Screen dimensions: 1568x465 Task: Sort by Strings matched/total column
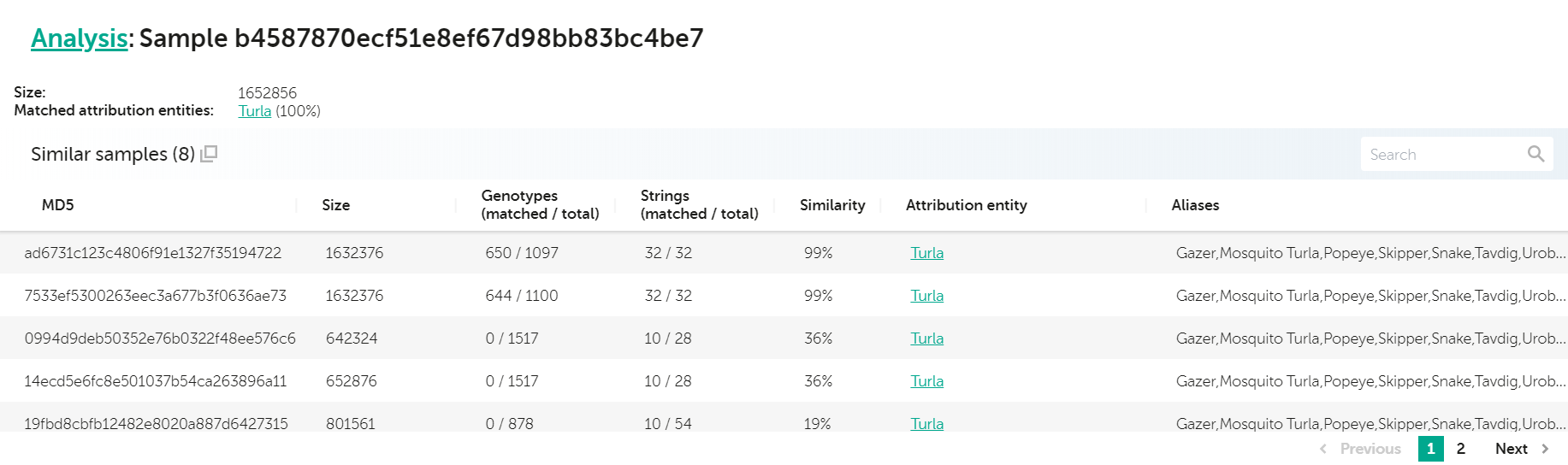point(699,205)
